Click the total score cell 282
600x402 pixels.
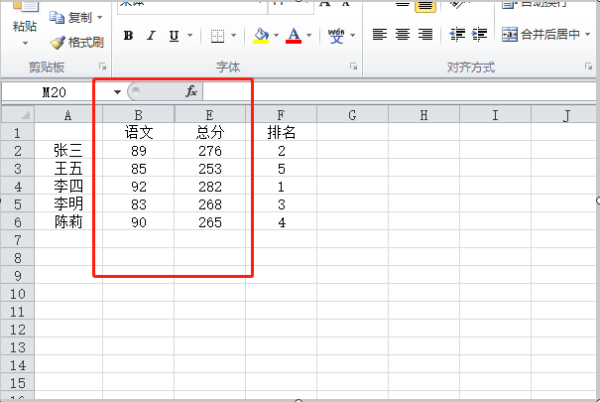click(210, 187)
